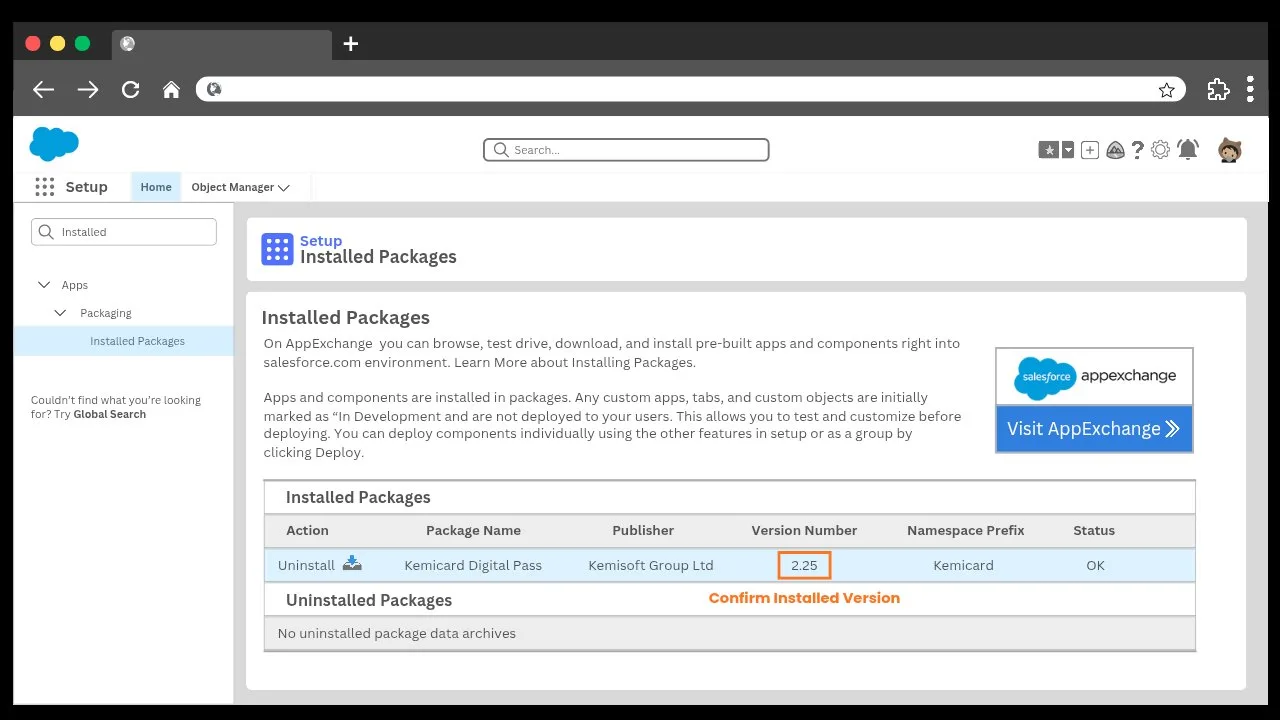The height and width of the screenshot is (720, 1280).
Task: Open the favorites list dropdown arrow
Action: pos(1067,150)
